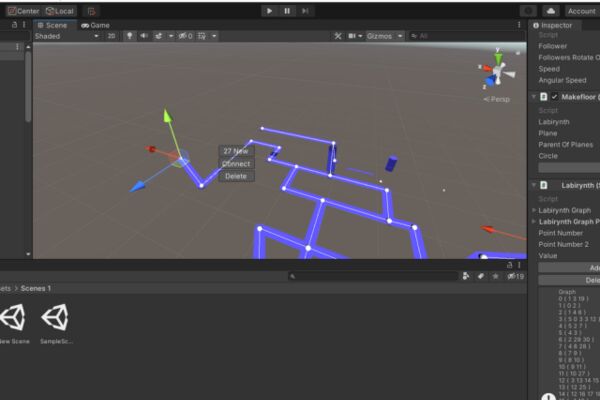Select the Point Number field label
The image size is (600, 400).
560,233
